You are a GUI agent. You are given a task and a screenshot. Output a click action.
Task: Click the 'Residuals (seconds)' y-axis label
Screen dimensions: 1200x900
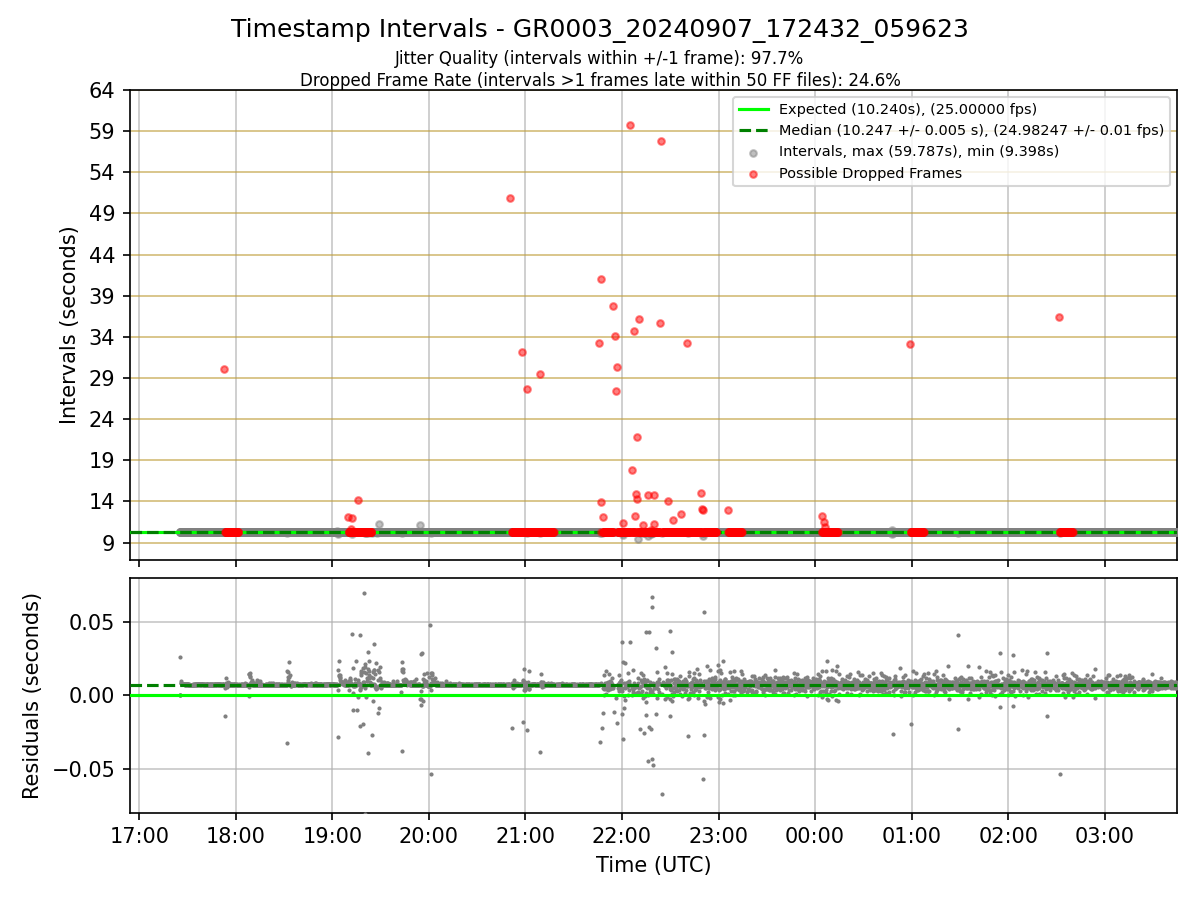click(32, 696)
